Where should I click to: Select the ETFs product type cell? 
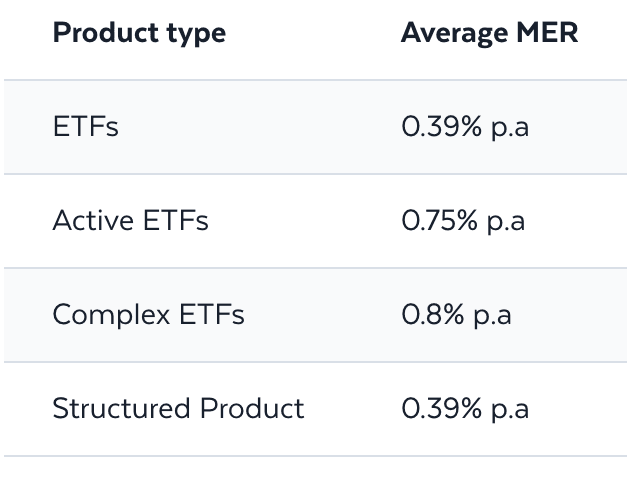click(85, 128)
